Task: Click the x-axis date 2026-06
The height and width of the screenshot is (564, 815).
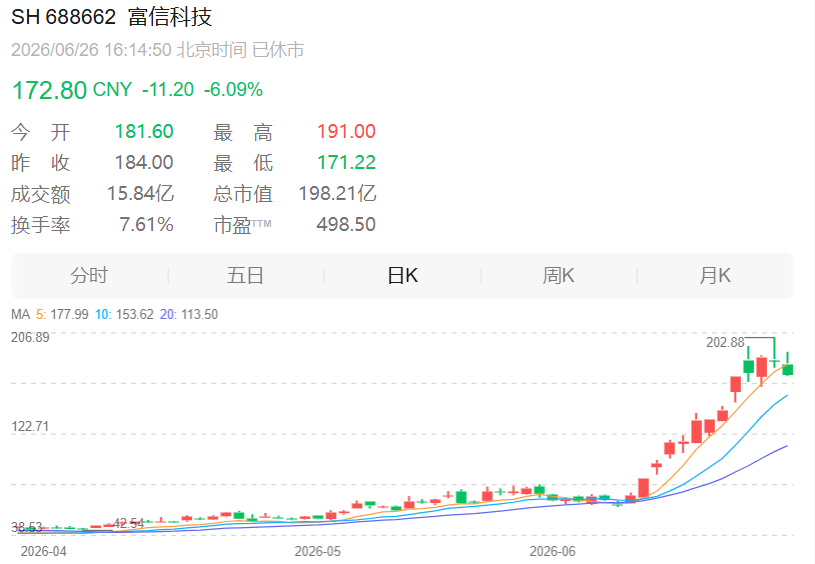Action: pyautogui.click(x=552, y=552)
